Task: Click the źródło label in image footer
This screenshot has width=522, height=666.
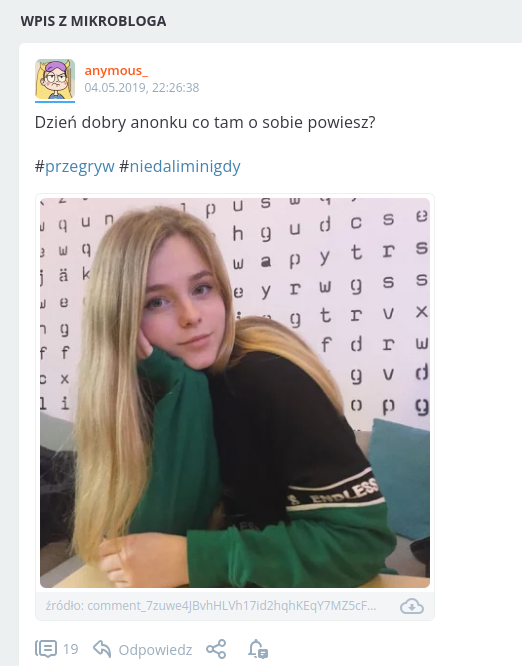Action: 65,605
